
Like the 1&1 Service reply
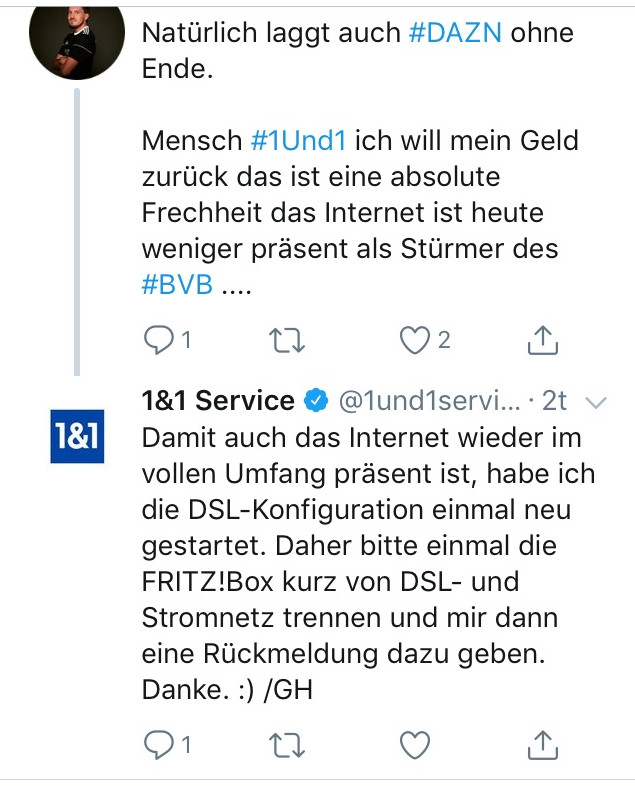pos(414,743)
